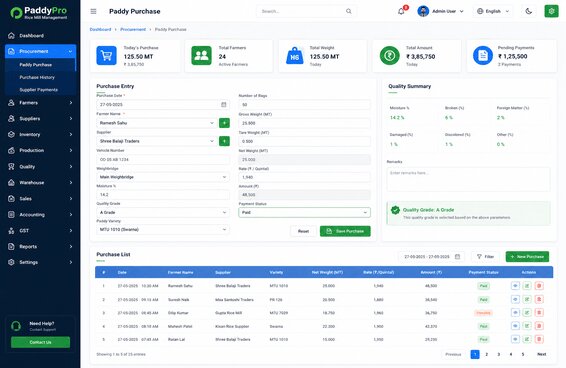Click the Vehicle Number input field

click(x=163, y=159)
